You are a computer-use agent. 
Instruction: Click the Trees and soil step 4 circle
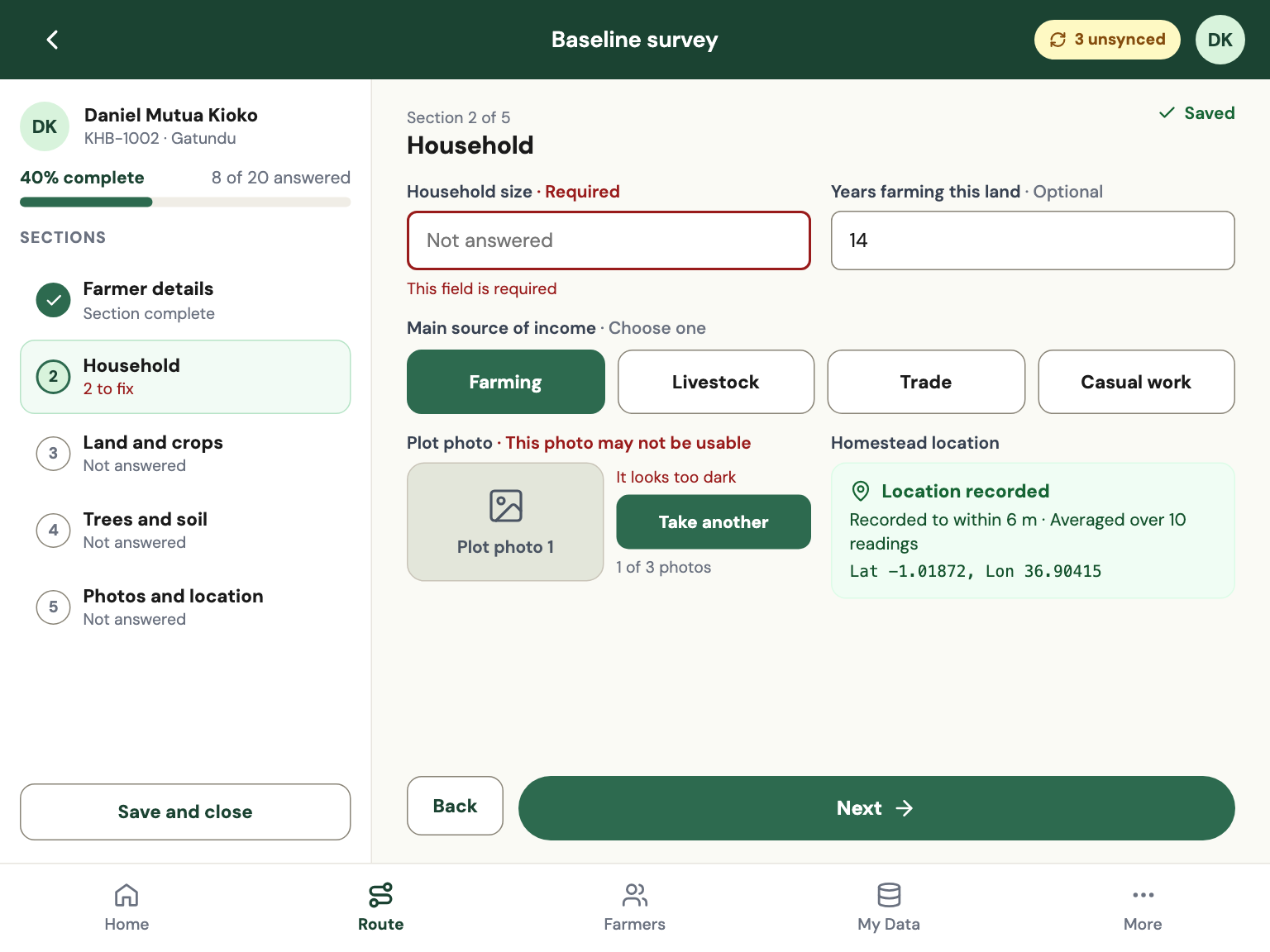click(x=53, y=531)
